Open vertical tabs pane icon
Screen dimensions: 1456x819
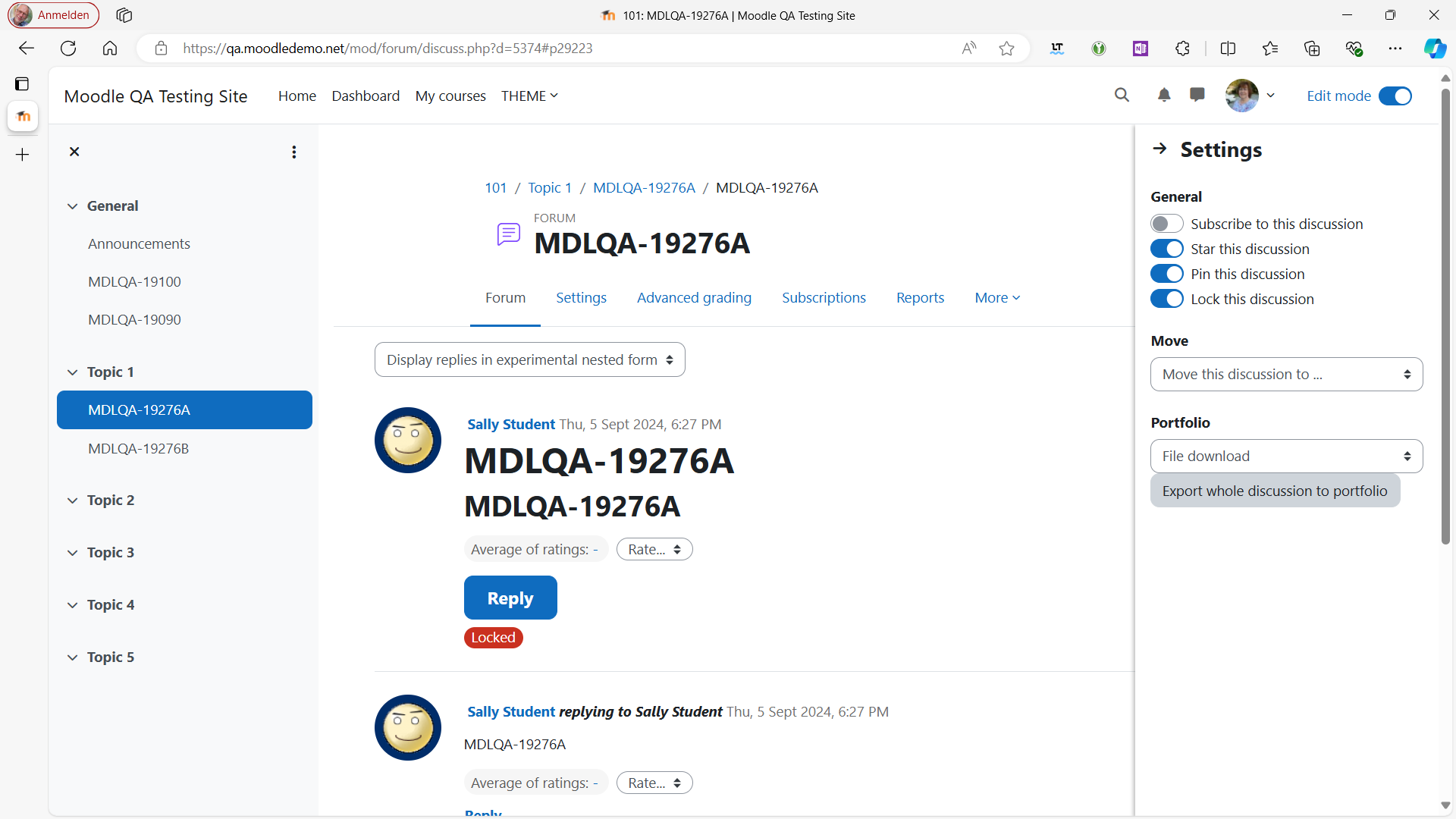click(22, 83)
